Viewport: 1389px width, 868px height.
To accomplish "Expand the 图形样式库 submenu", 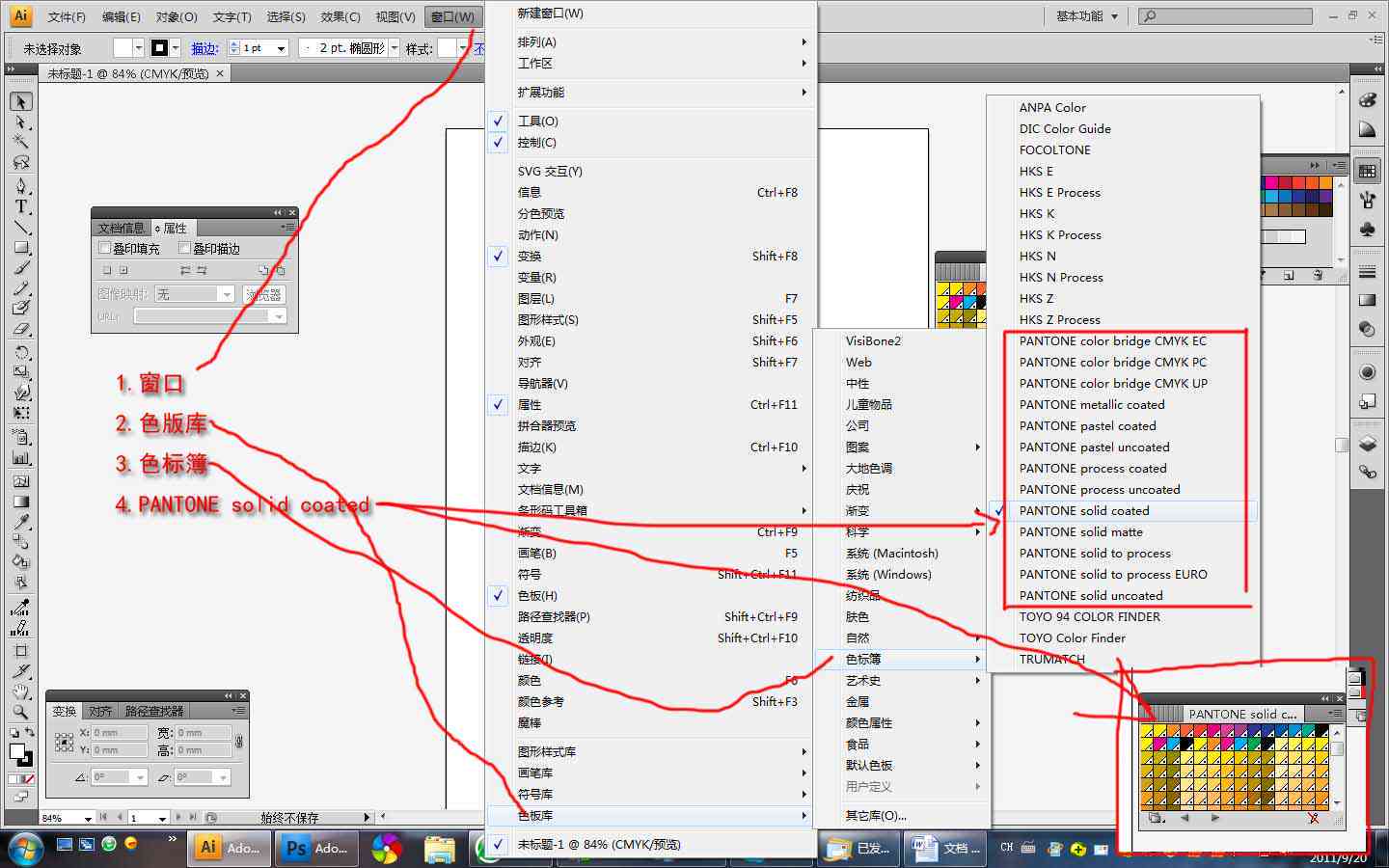I will pyautogui.click(x=650, y=751).
